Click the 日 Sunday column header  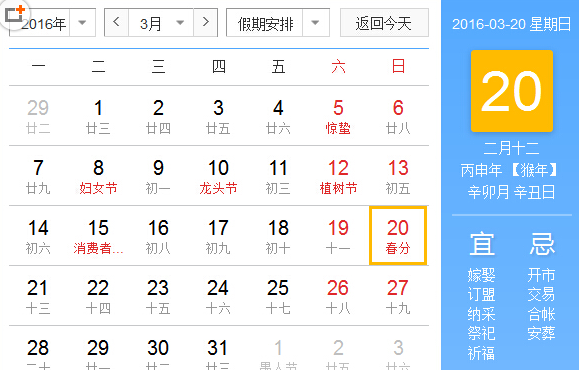click(398, 67)
